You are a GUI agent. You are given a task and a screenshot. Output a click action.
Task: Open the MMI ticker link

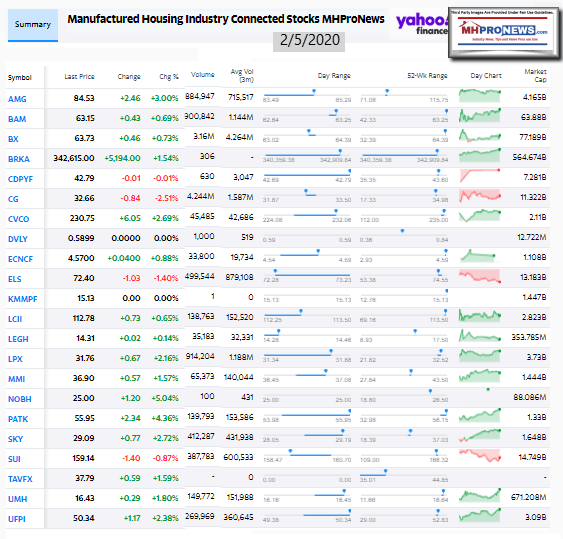tap(17, 379)
